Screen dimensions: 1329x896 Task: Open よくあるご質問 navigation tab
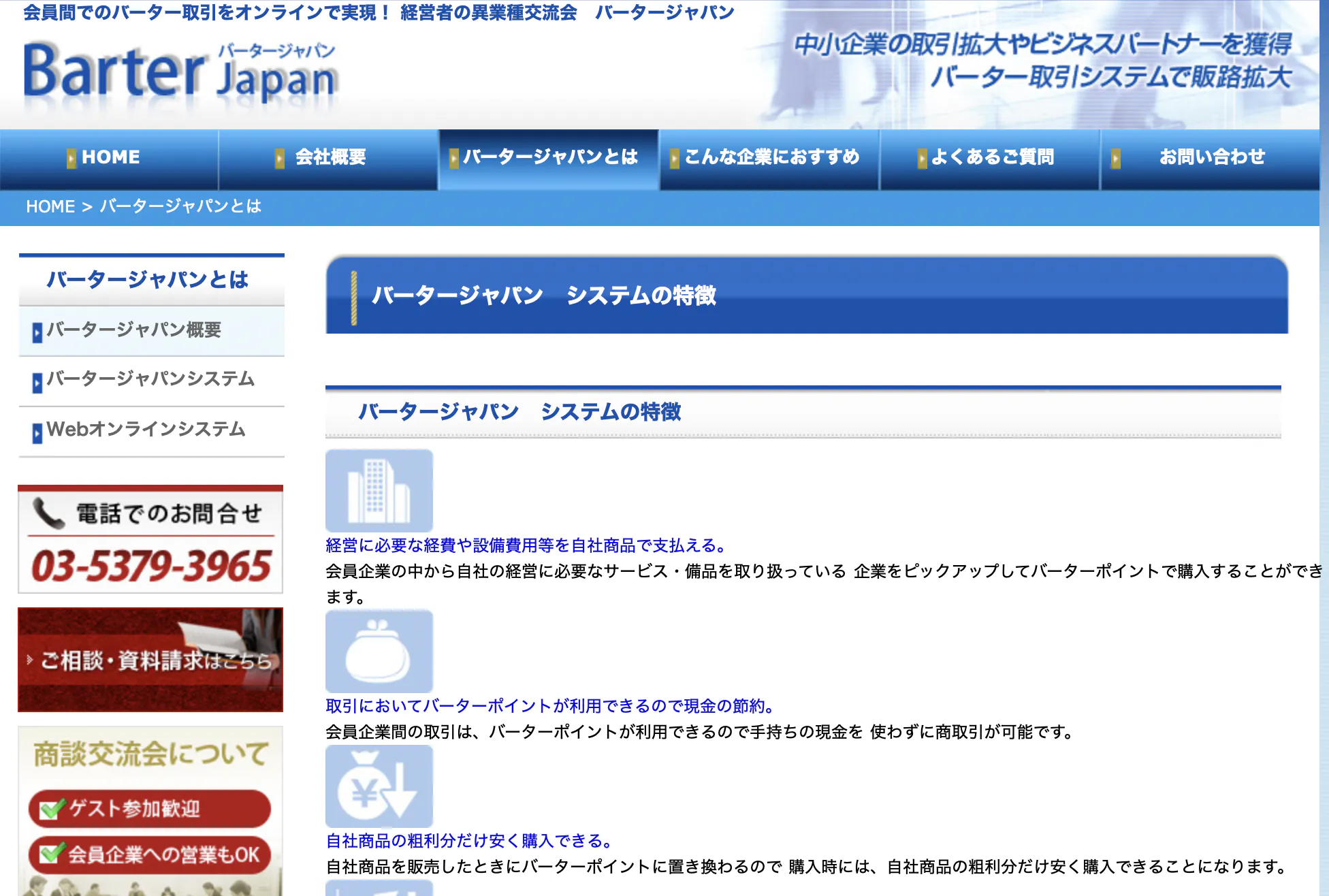[x=991, y=157]
